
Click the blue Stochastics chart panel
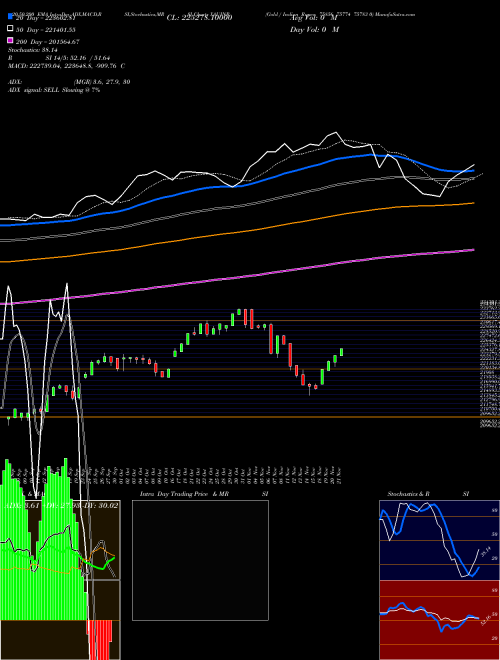coord(439,540)
